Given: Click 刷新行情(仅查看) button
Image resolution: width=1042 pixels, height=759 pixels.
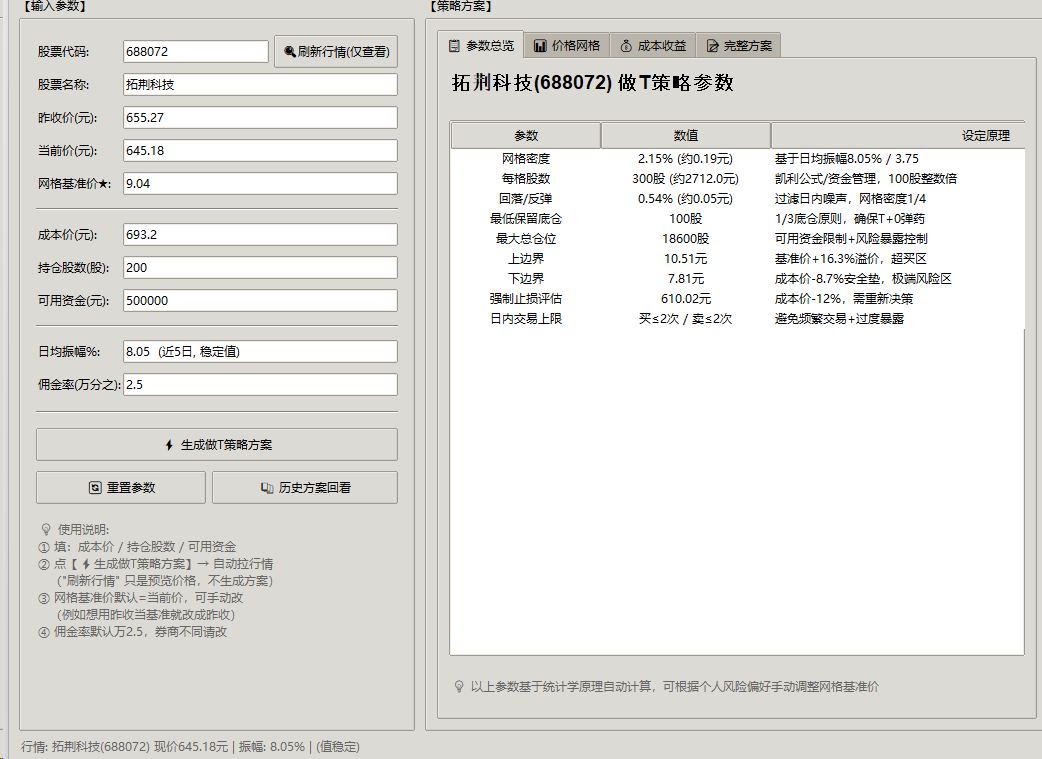Looking at the screenshot, I should [336, 52].
